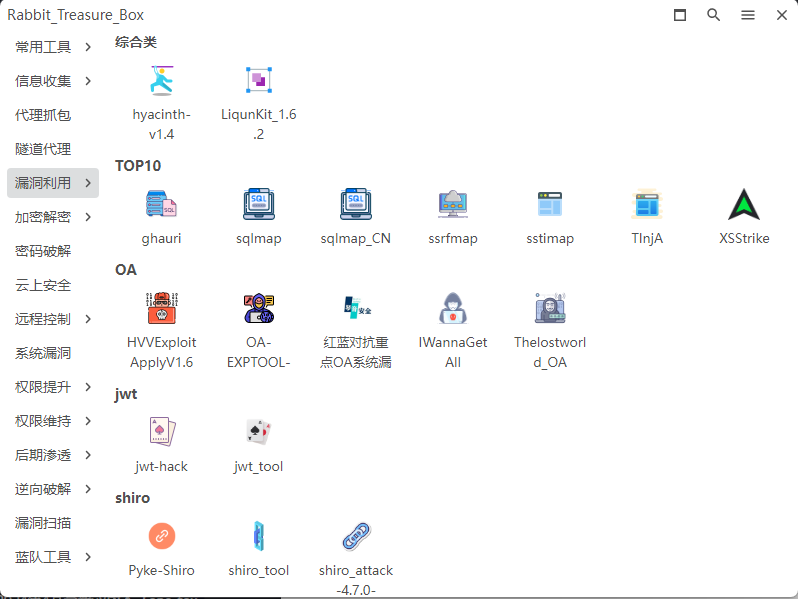Screen dimensions: 798x599
Task: Launch sqlmap from the TOP10 section
Action: tap(259, 205)
